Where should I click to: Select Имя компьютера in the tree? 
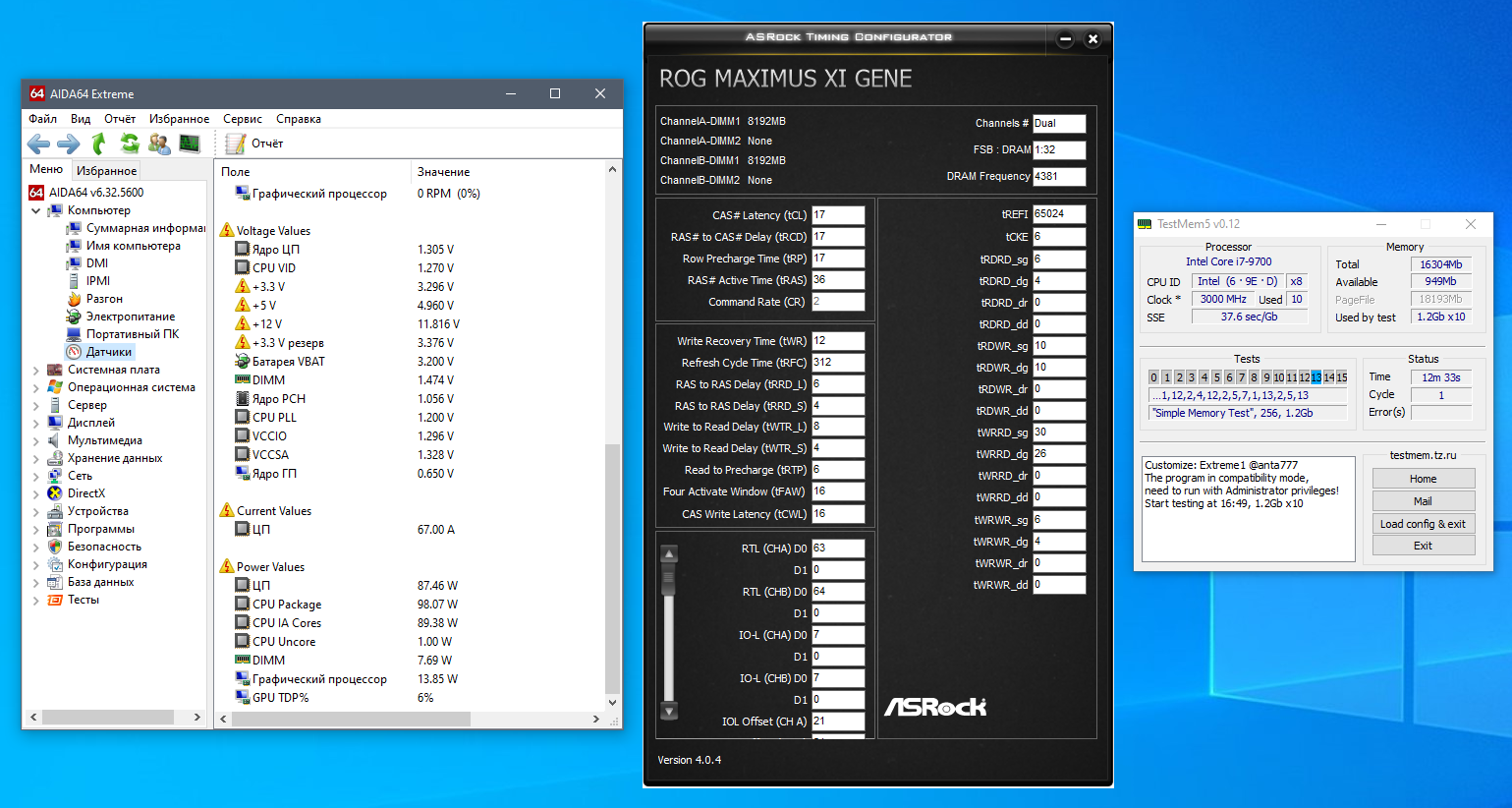(134, 246)
